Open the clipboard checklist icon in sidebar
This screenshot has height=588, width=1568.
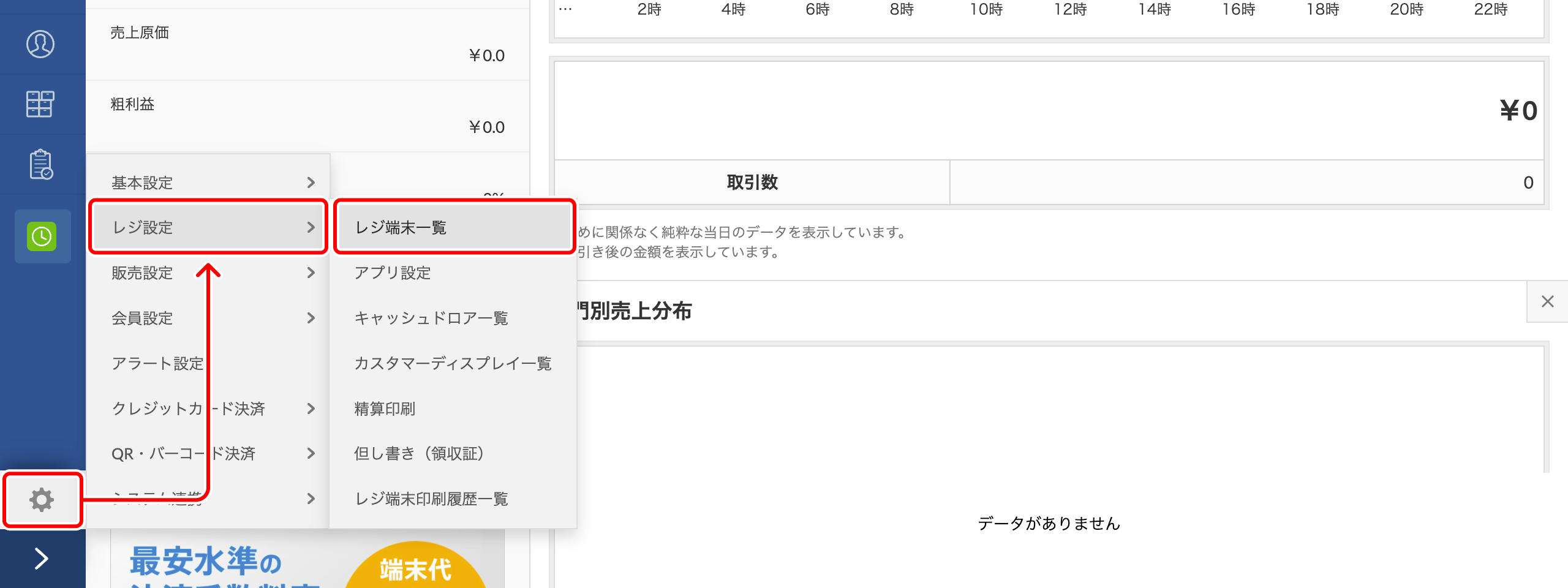[x=40, y=164]
